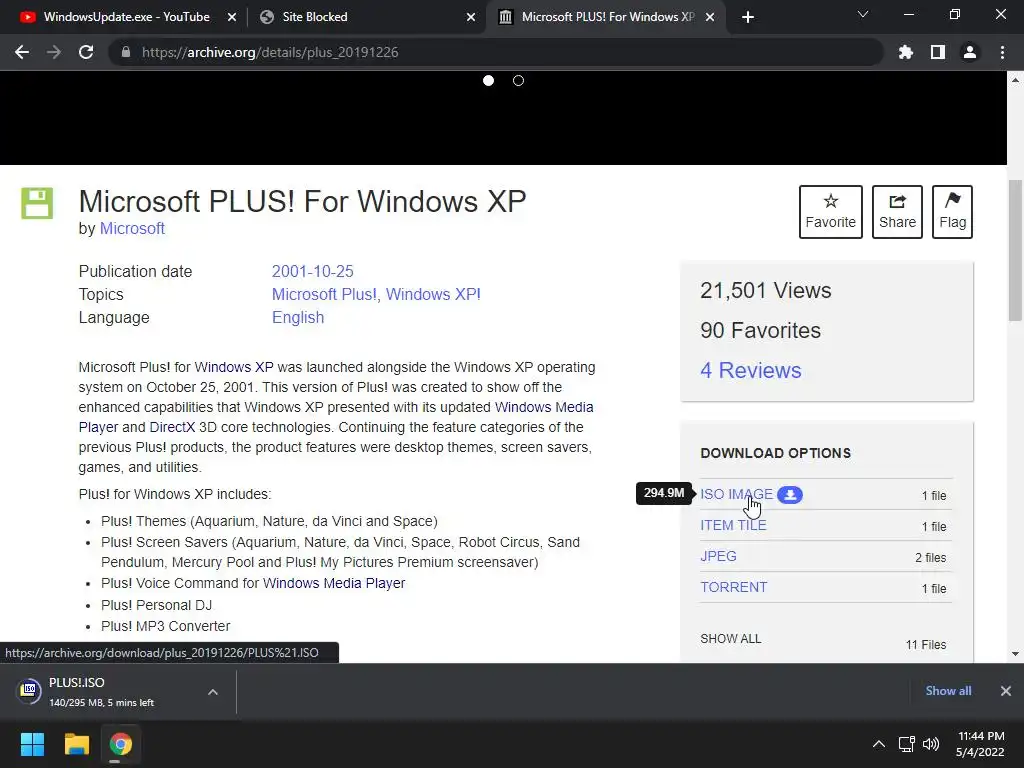Click the browser Back arrow
Viewport: 1024px width, 768px height.
(22, 52)
